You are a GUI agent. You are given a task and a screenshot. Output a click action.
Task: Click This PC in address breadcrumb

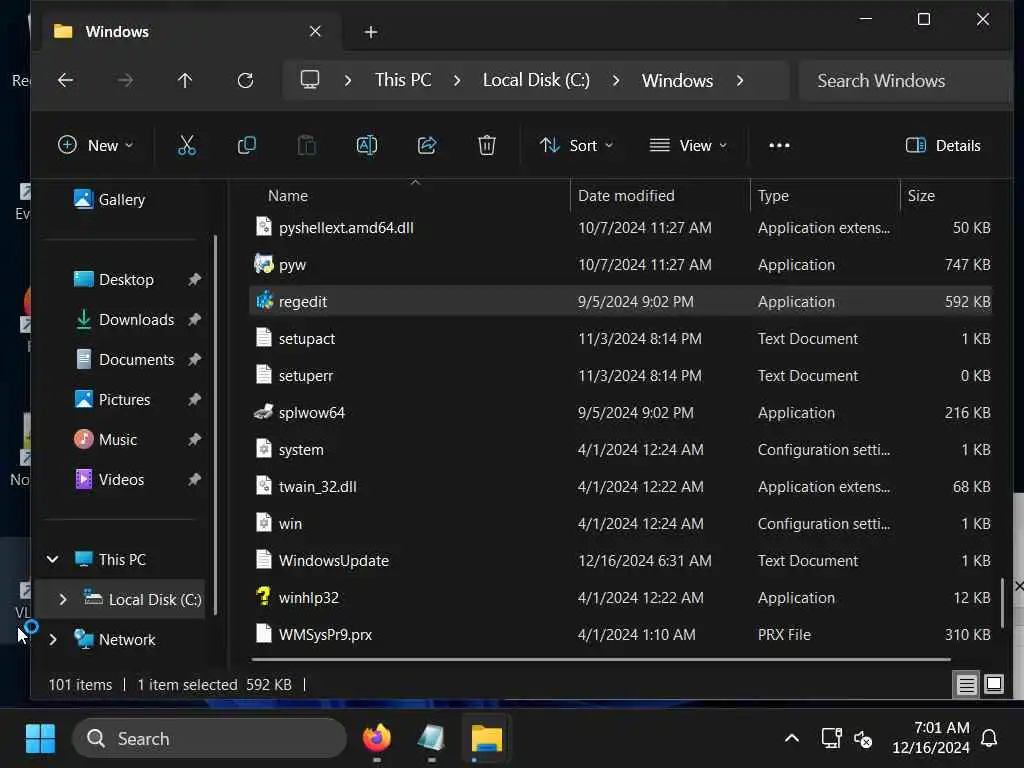(x=403, y=80)
